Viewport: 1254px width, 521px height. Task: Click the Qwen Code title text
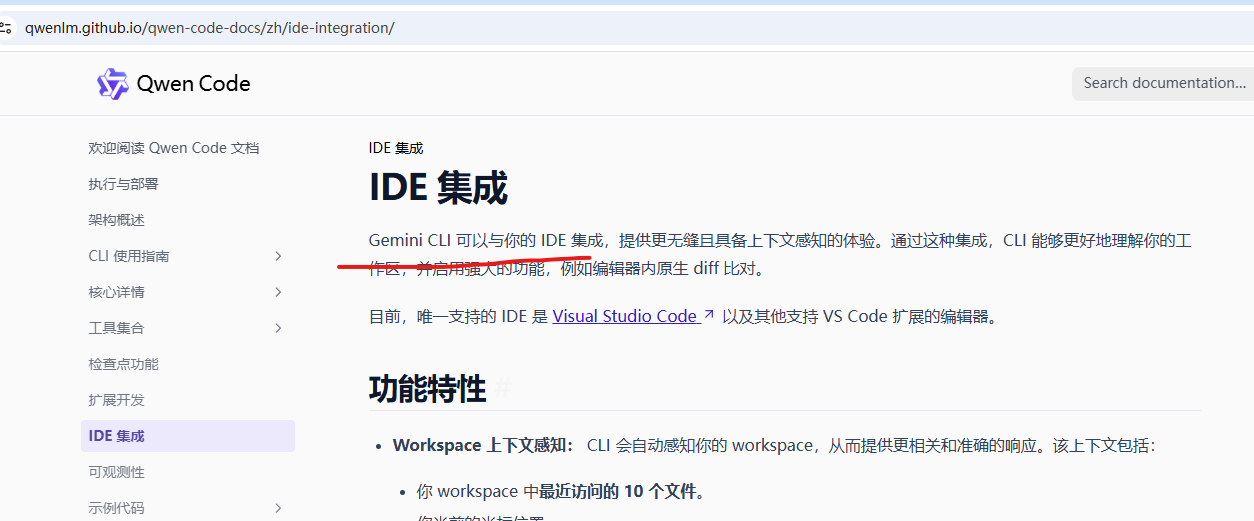[x=194, y=84]
